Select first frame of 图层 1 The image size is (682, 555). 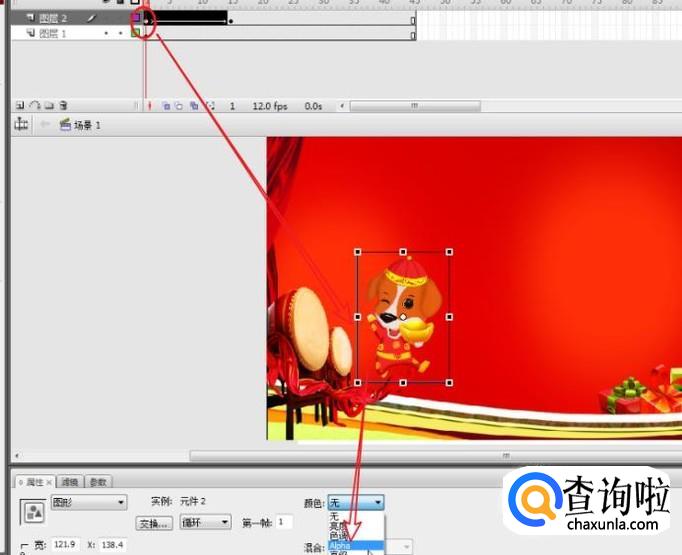[147, 33]
